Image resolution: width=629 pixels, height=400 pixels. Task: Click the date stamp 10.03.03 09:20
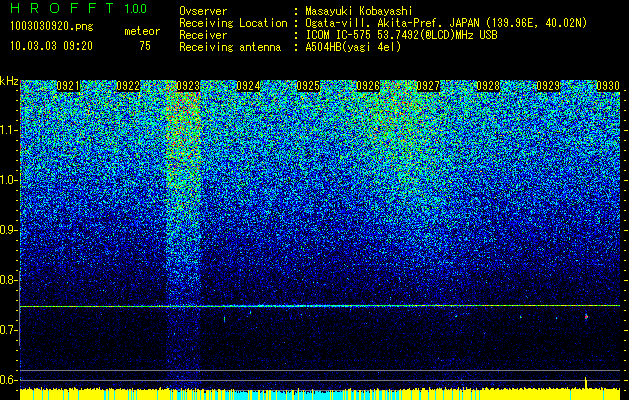(x=51, y=46)
